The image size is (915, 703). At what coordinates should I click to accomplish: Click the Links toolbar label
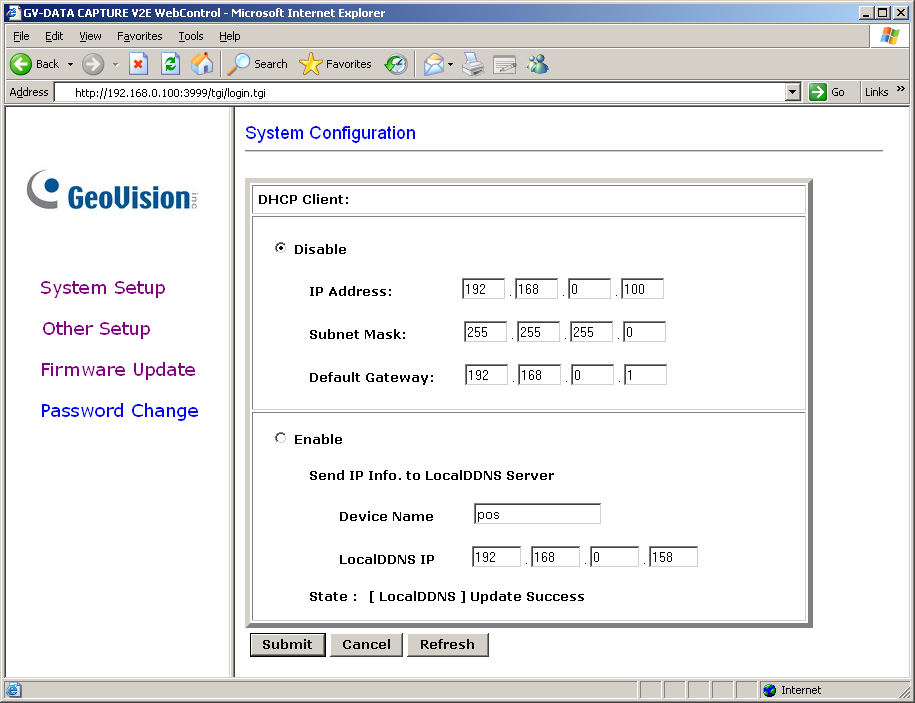click(x=876, y=92)
